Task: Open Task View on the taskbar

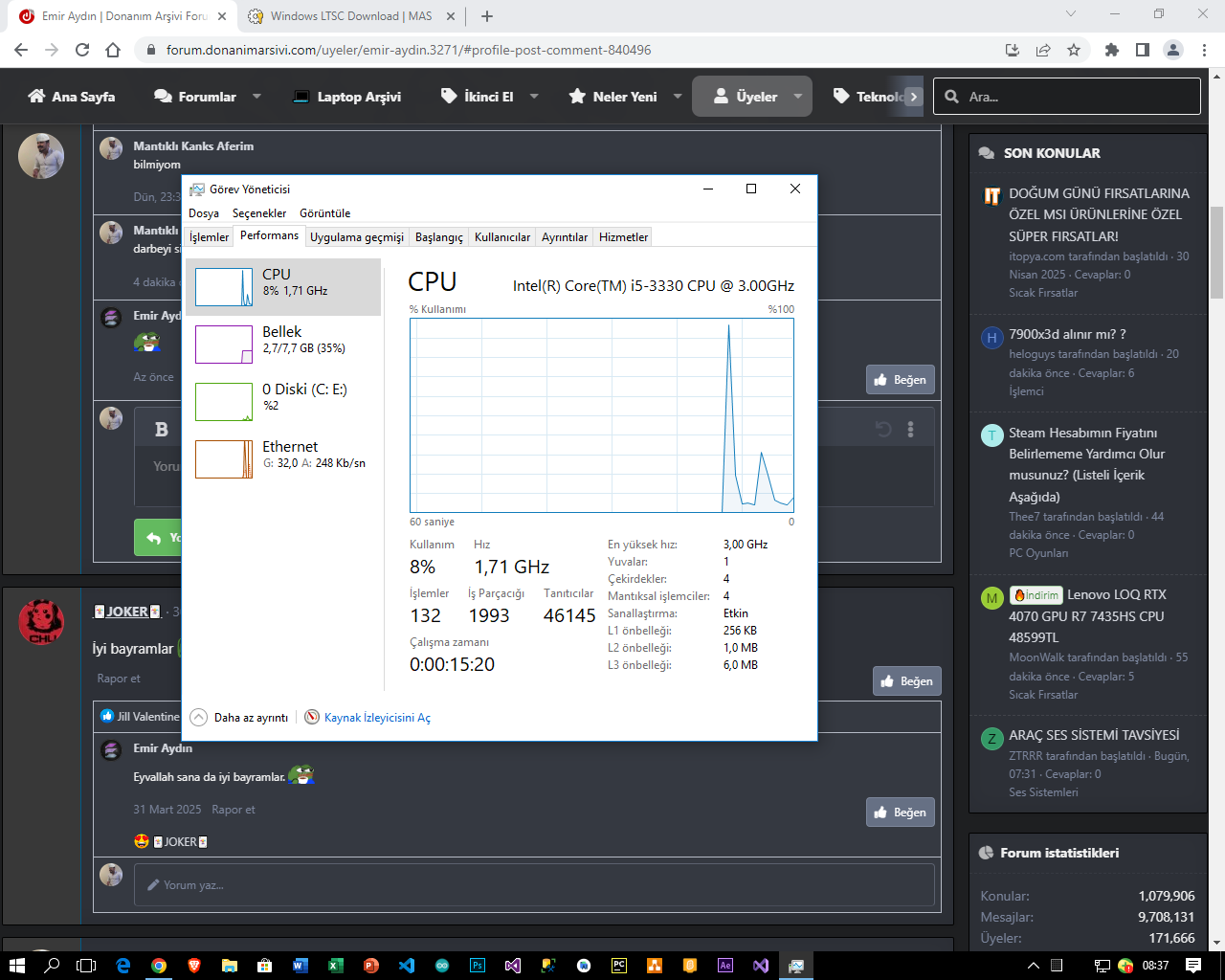Action: (86, 966)
